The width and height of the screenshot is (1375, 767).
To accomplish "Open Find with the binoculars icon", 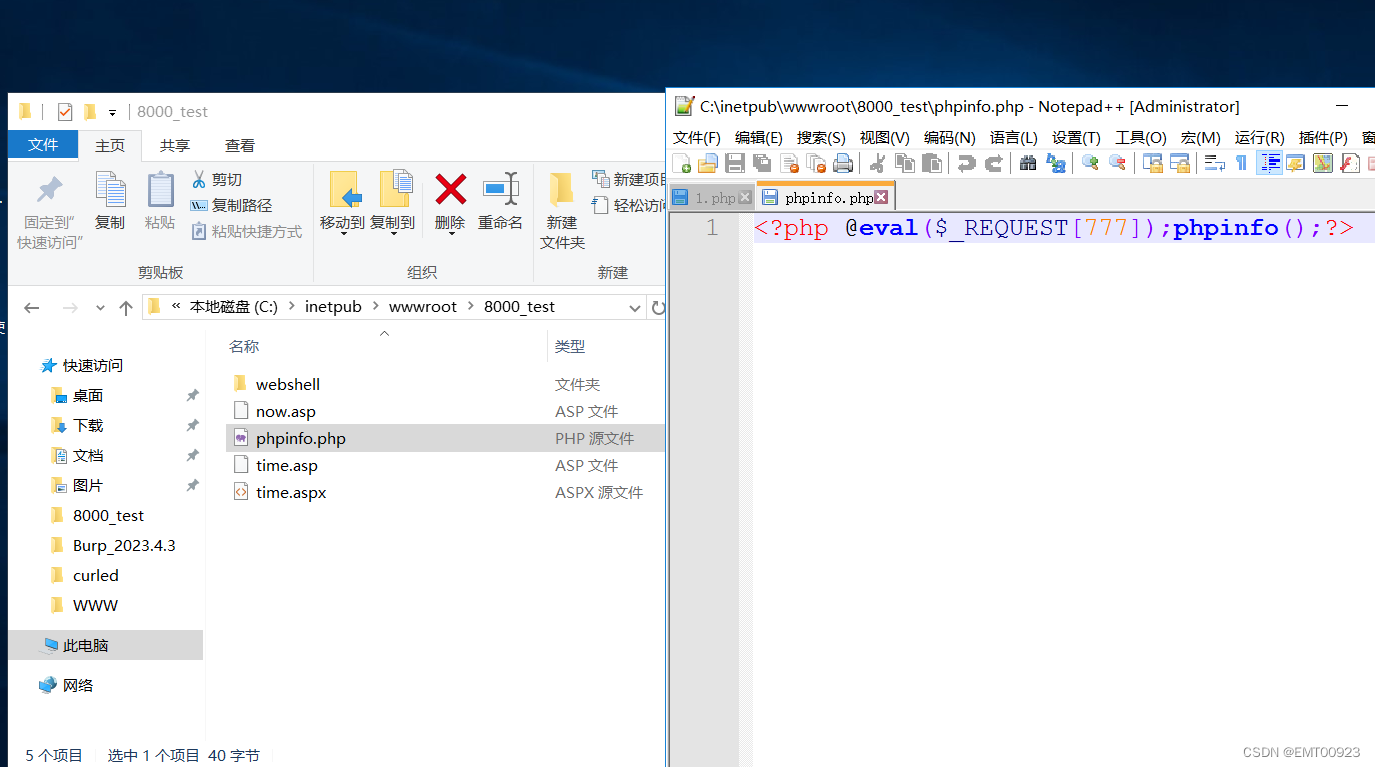I will 1028,163.
